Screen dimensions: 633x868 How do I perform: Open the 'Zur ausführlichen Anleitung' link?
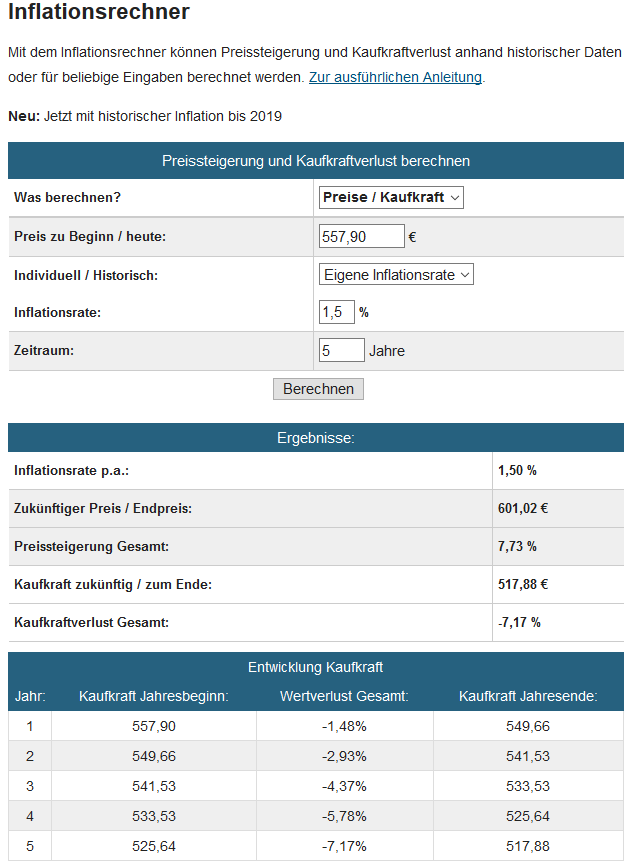[x=395, y=77]
